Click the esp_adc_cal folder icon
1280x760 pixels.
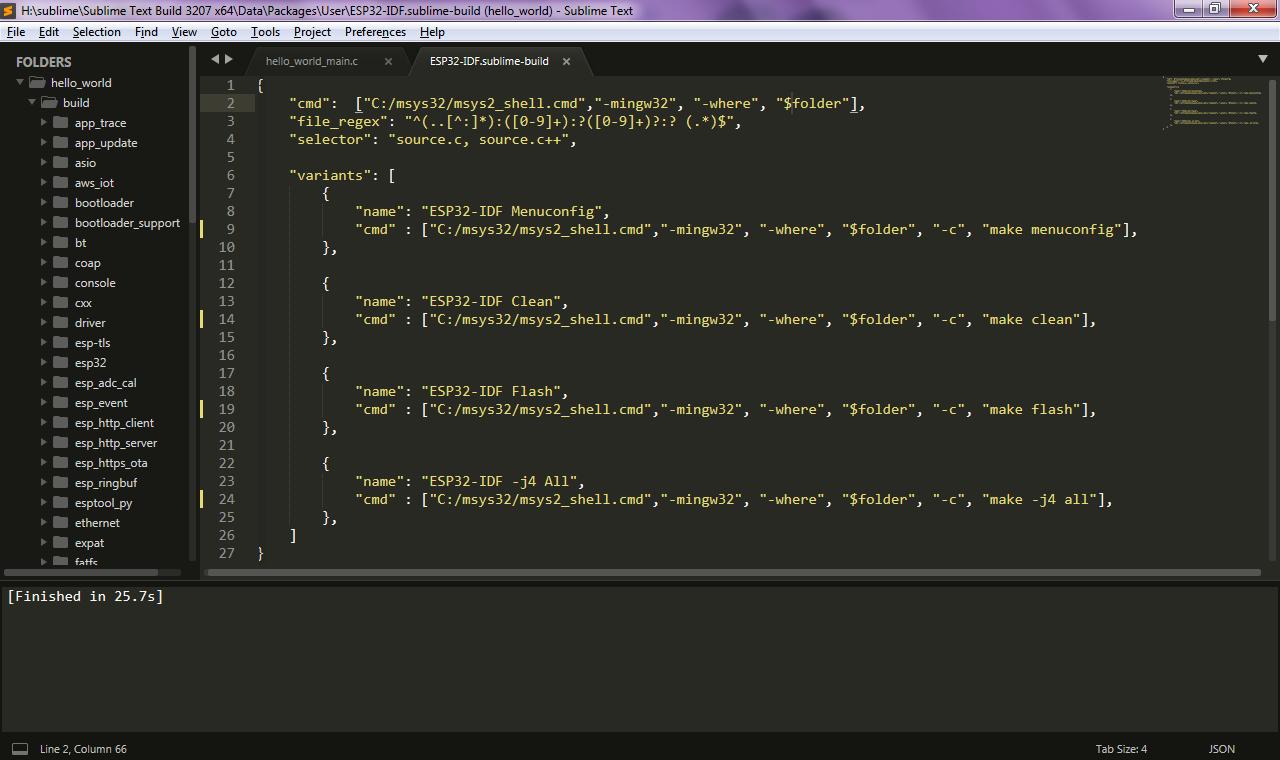point(60,383)
